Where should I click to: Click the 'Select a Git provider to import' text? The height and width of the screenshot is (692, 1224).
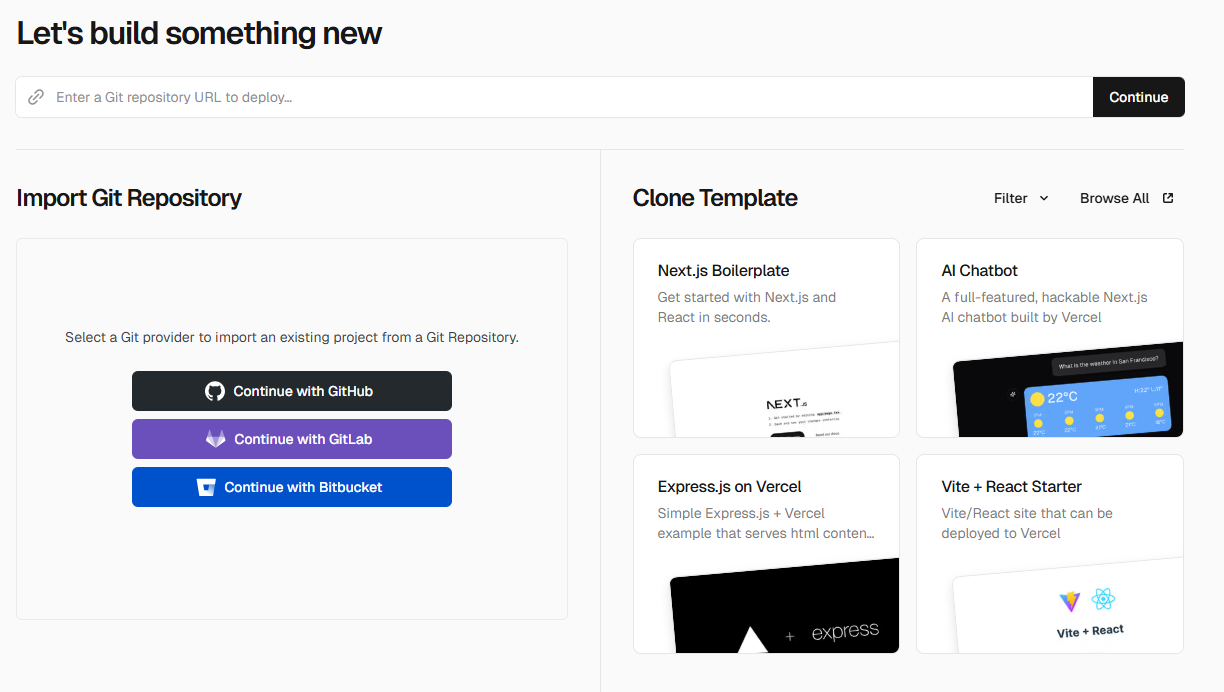[292, 337]
